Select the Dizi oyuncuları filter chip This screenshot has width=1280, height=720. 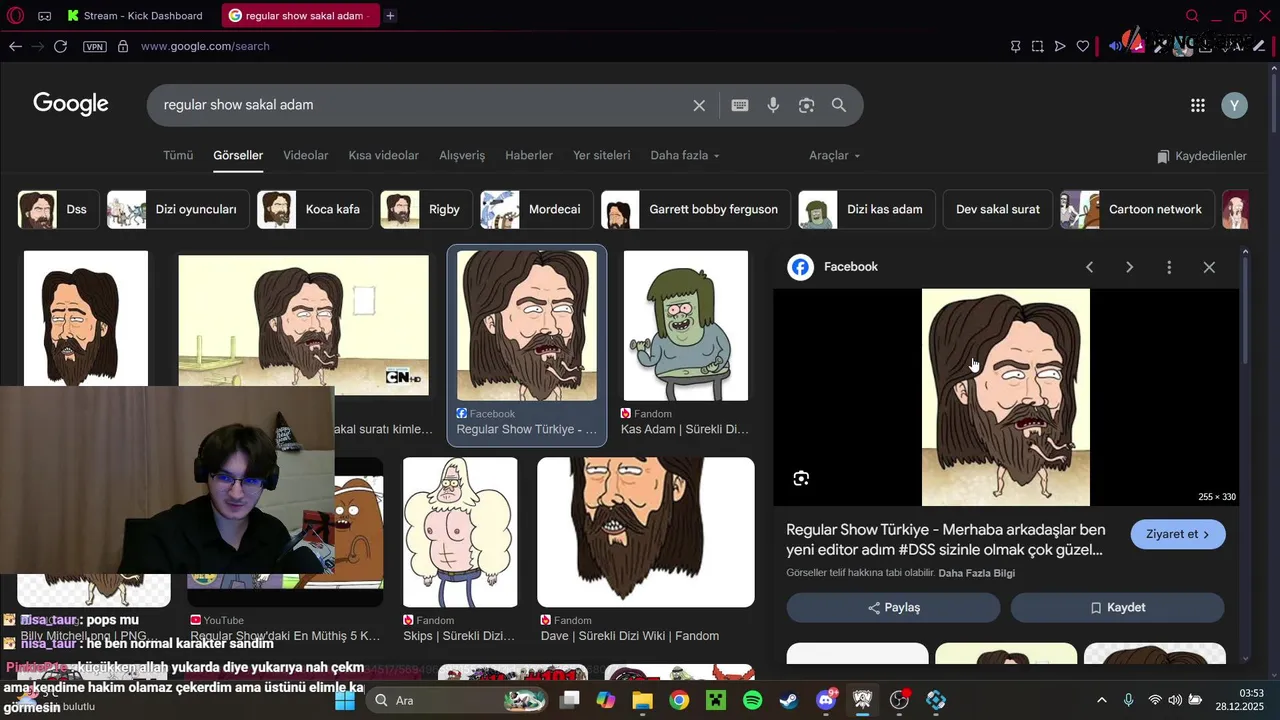(178, 209)
